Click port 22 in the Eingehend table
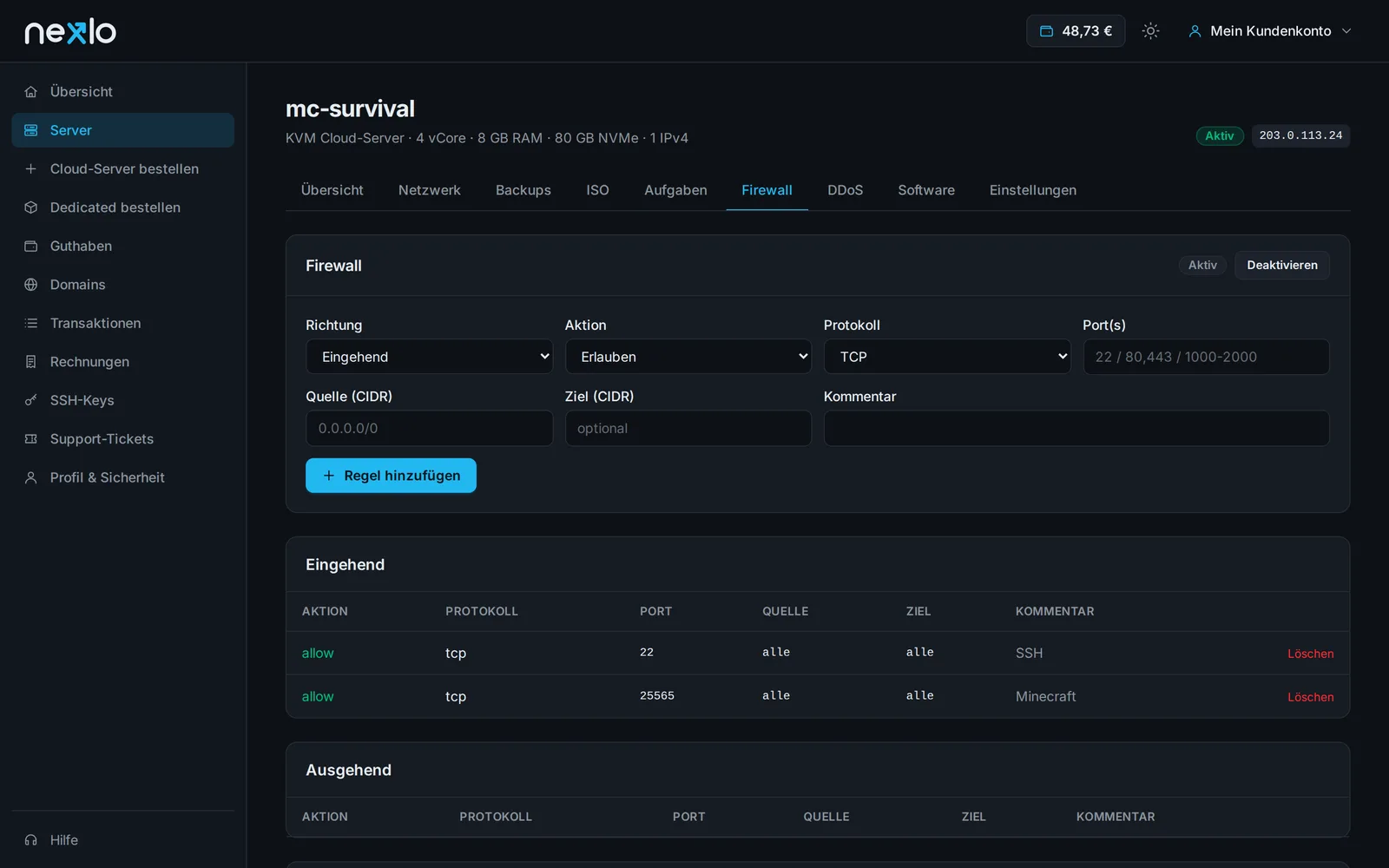The height and width of the screenshot is (868, 1389). click(x=647, y=653)
